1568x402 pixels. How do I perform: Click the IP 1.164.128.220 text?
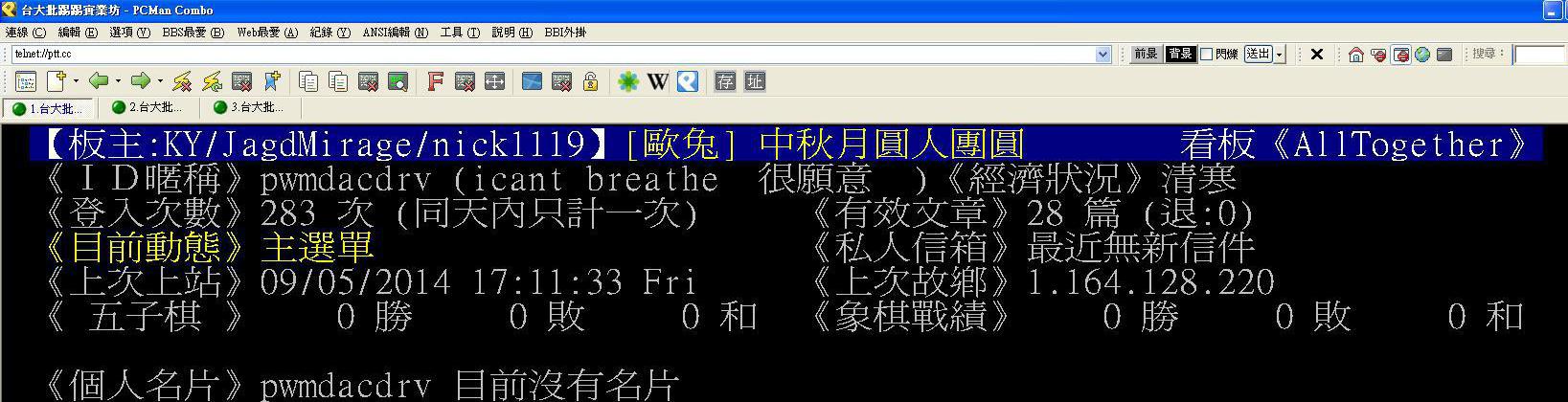[x=1150, y=281]
